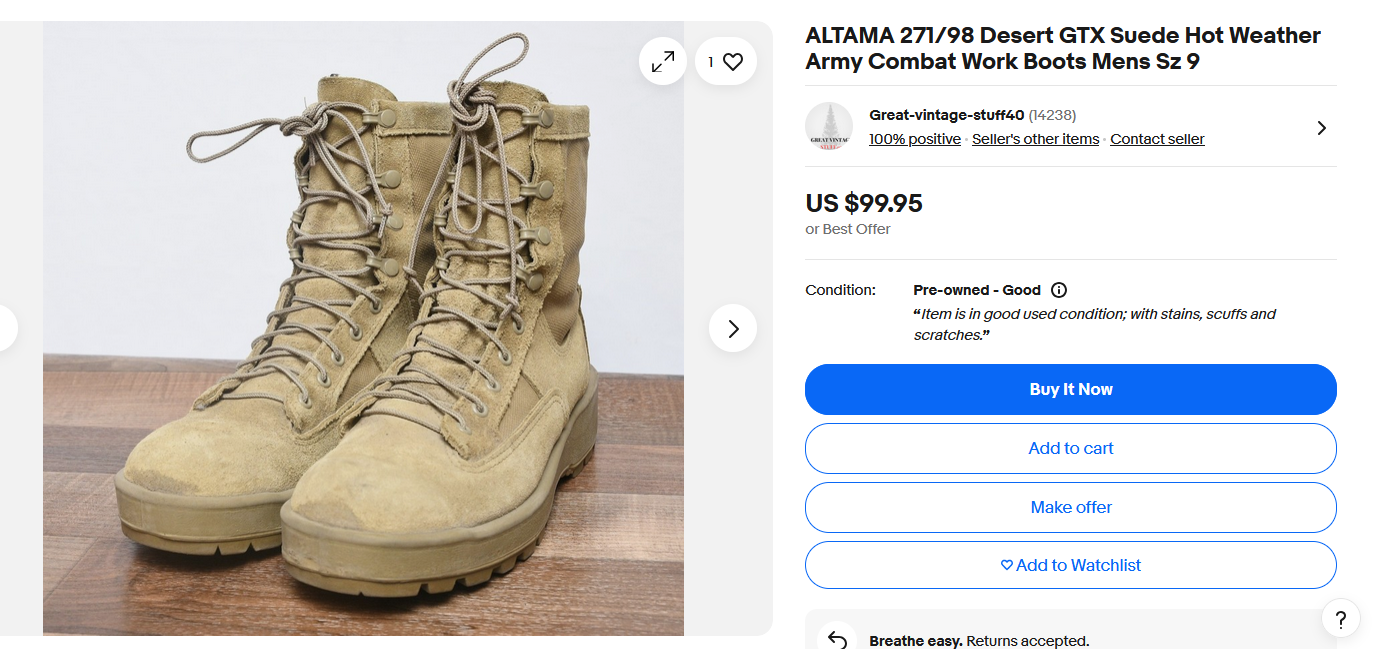This screenshot has width=1385, height=649.
Task: Expand seller details with the right chevron
Action: 1321,128
